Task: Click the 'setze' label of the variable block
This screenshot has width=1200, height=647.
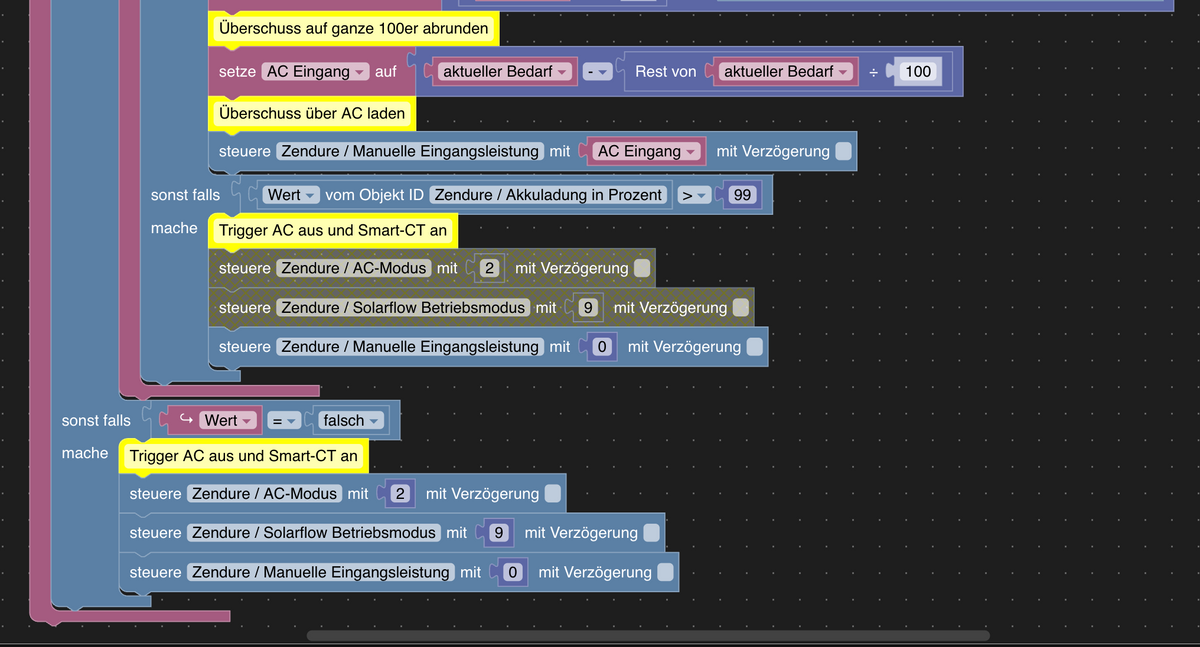Action: point(237,72)
